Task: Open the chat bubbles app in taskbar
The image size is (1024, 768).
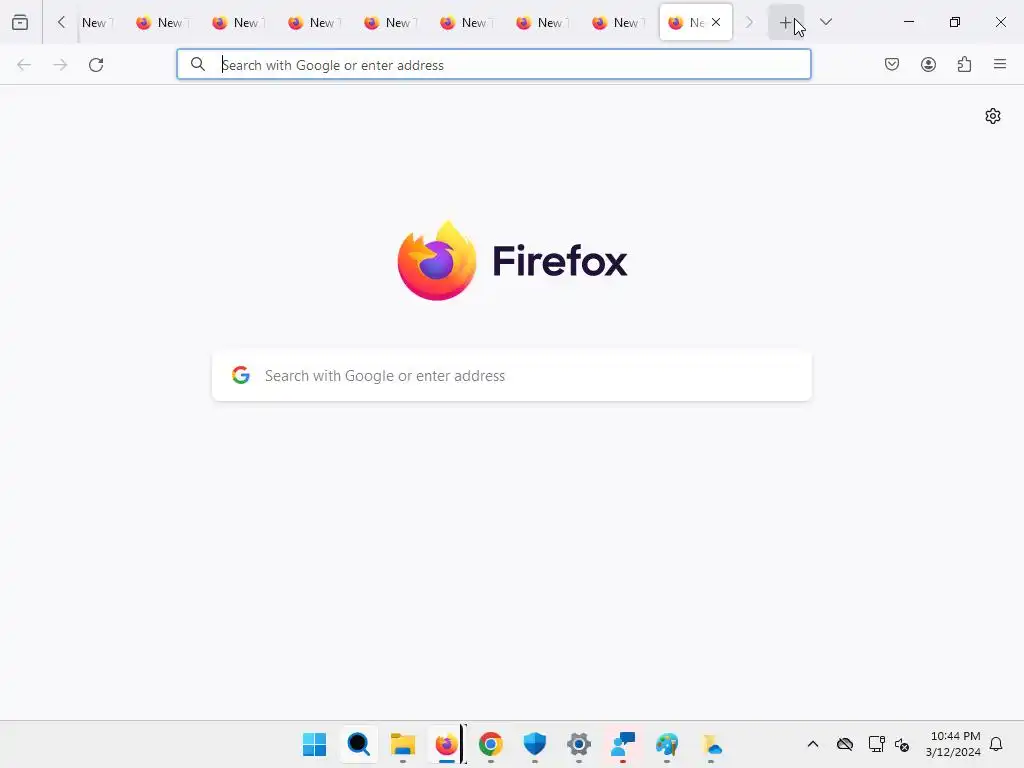Action: click(623, 744)
